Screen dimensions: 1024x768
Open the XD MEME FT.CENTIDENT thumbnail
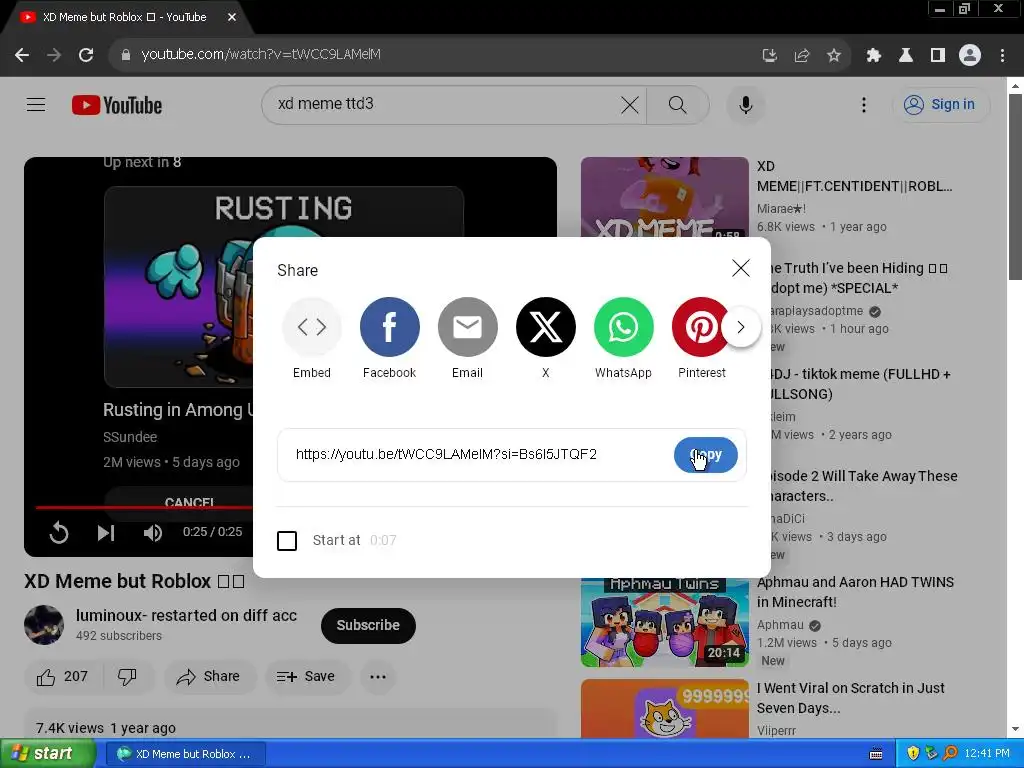tap(665, 197)
